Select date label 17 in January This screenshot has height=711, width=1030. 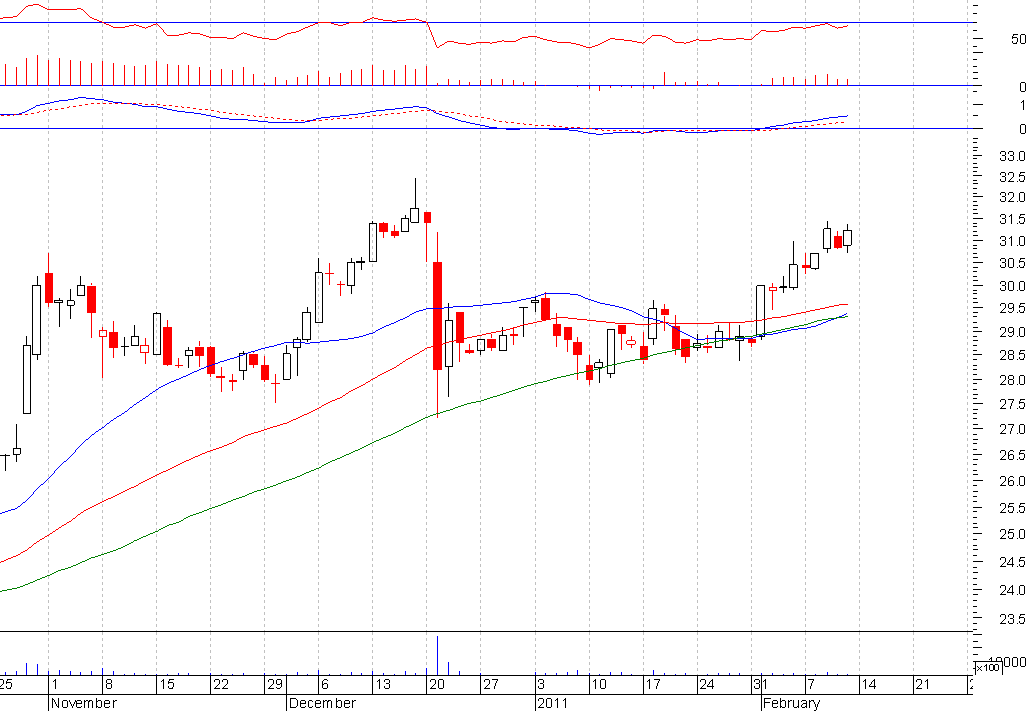tap(652, 684)
